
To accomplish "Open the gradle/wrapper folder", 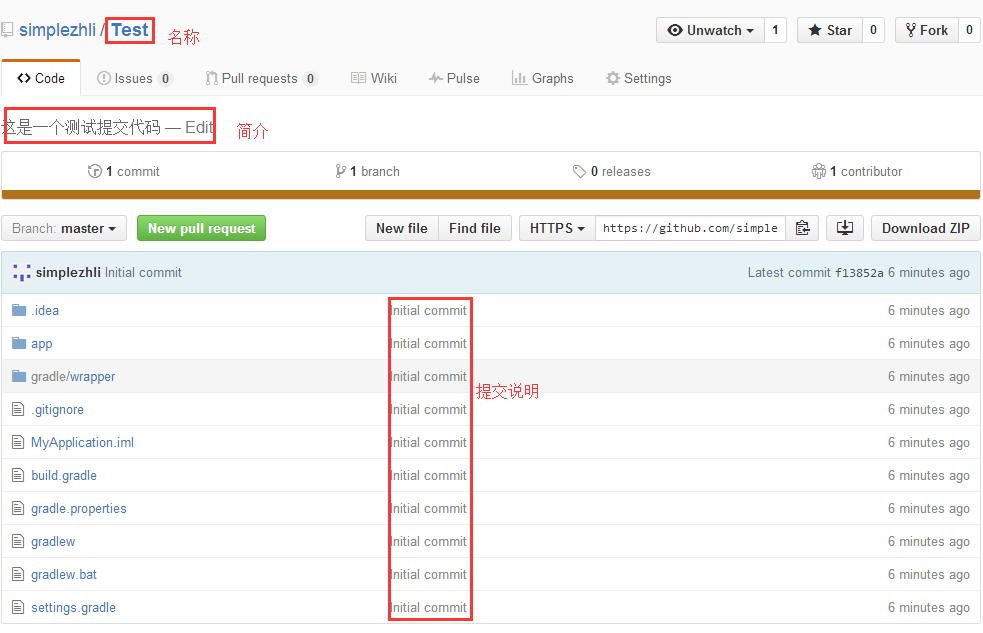I will click(73, 377).
